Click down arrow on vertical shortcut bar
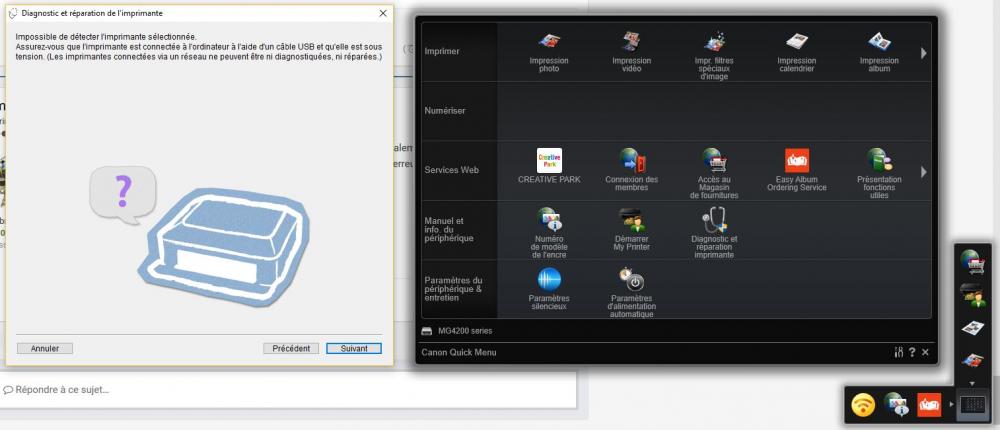The width and height of the screenshot is (1000, 430). click(x=973, y=383)
